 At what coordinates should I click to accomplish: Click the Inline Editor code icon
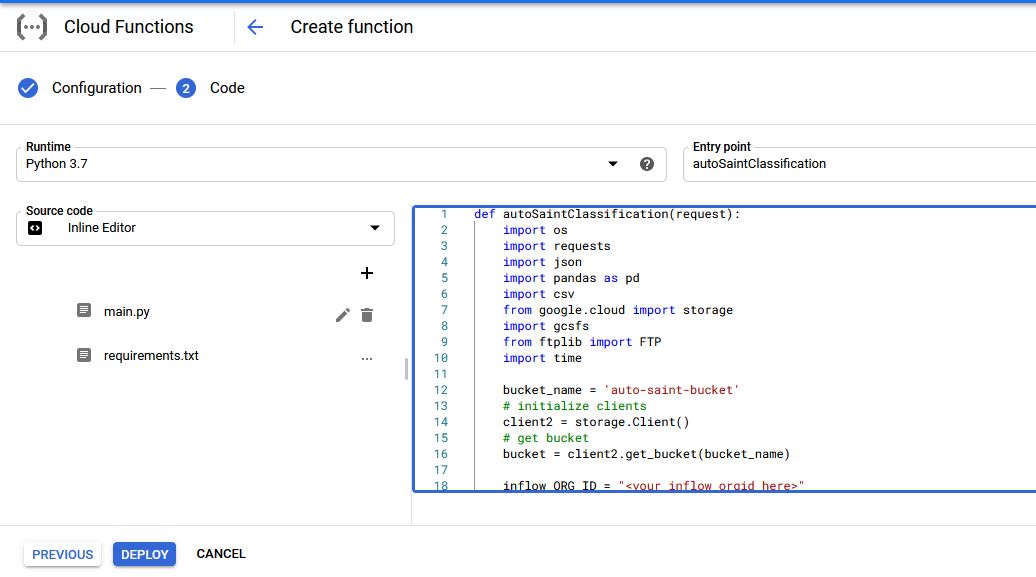pos(35,228)
